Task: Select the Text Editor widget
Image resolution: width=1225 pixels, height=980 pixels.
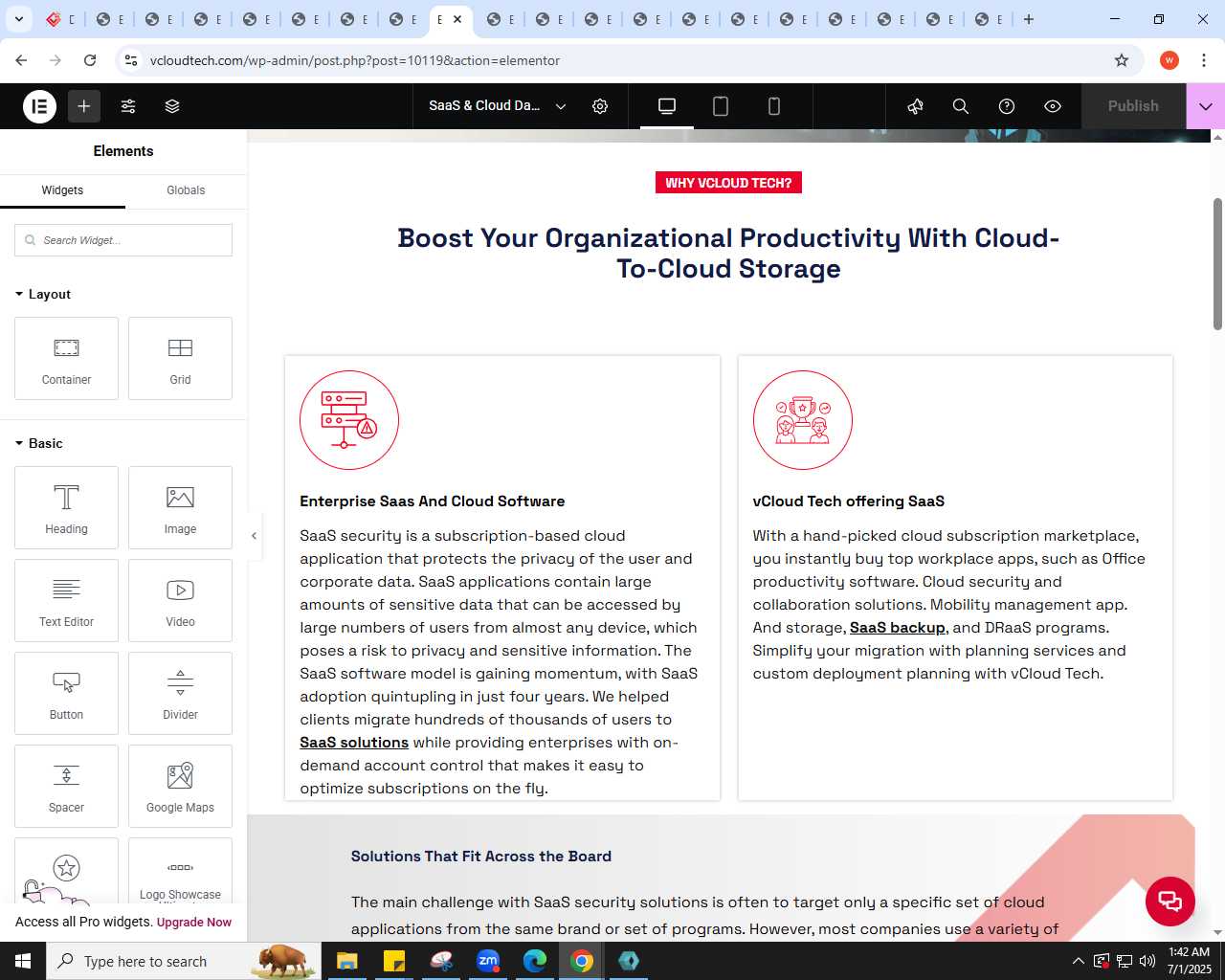Action: [66, 601]
